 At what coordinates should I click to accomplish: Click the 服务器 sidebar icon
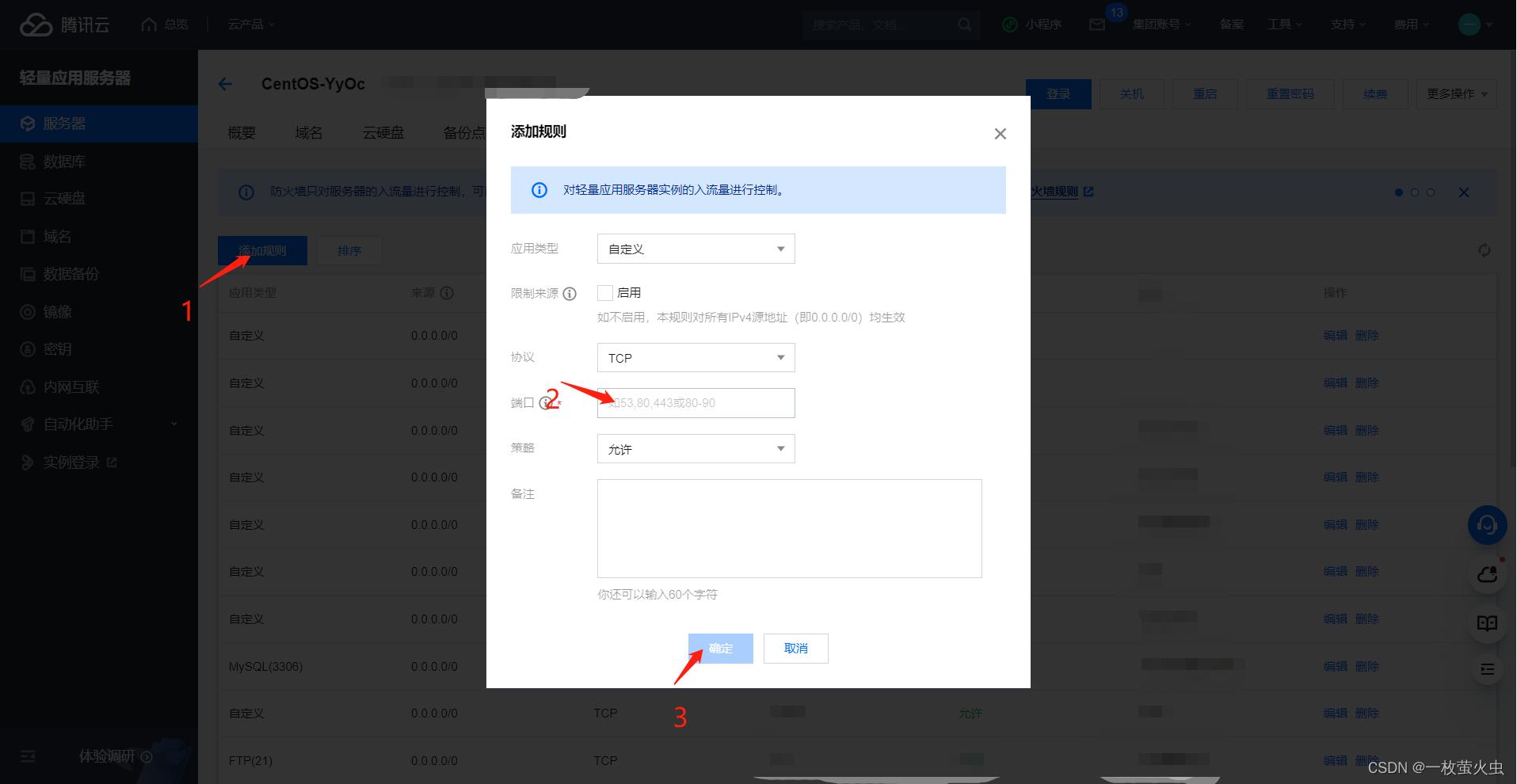(x=28, y=124)
